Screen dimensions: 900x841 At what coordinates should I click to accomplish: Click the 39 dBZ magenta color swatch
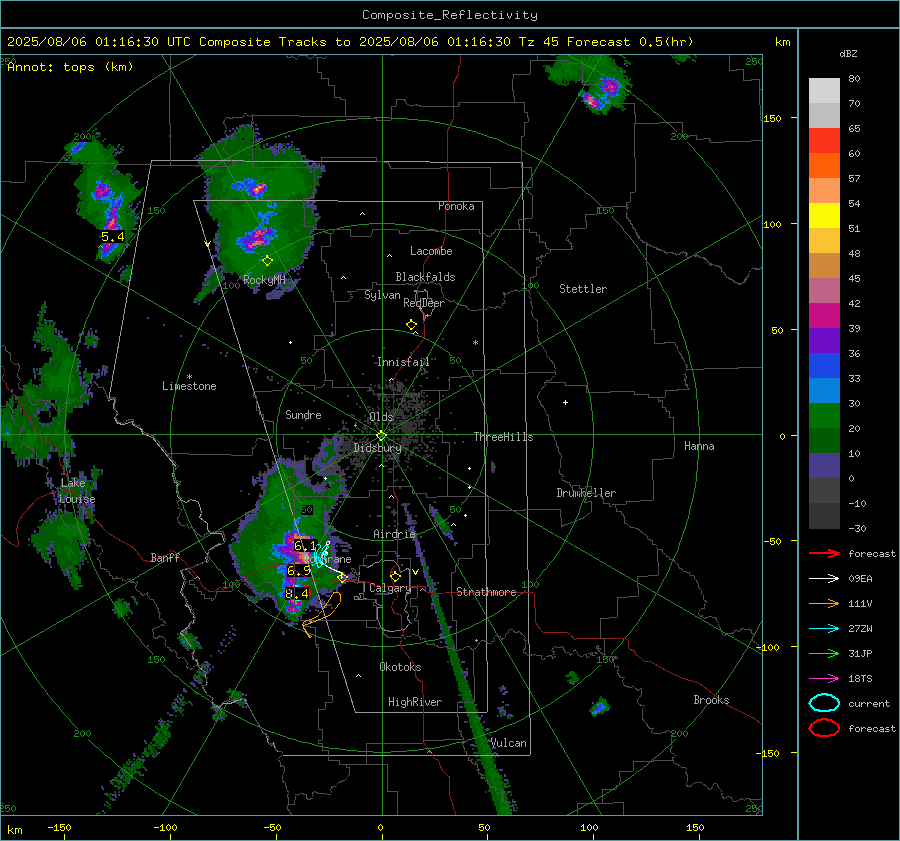(824, 315)
